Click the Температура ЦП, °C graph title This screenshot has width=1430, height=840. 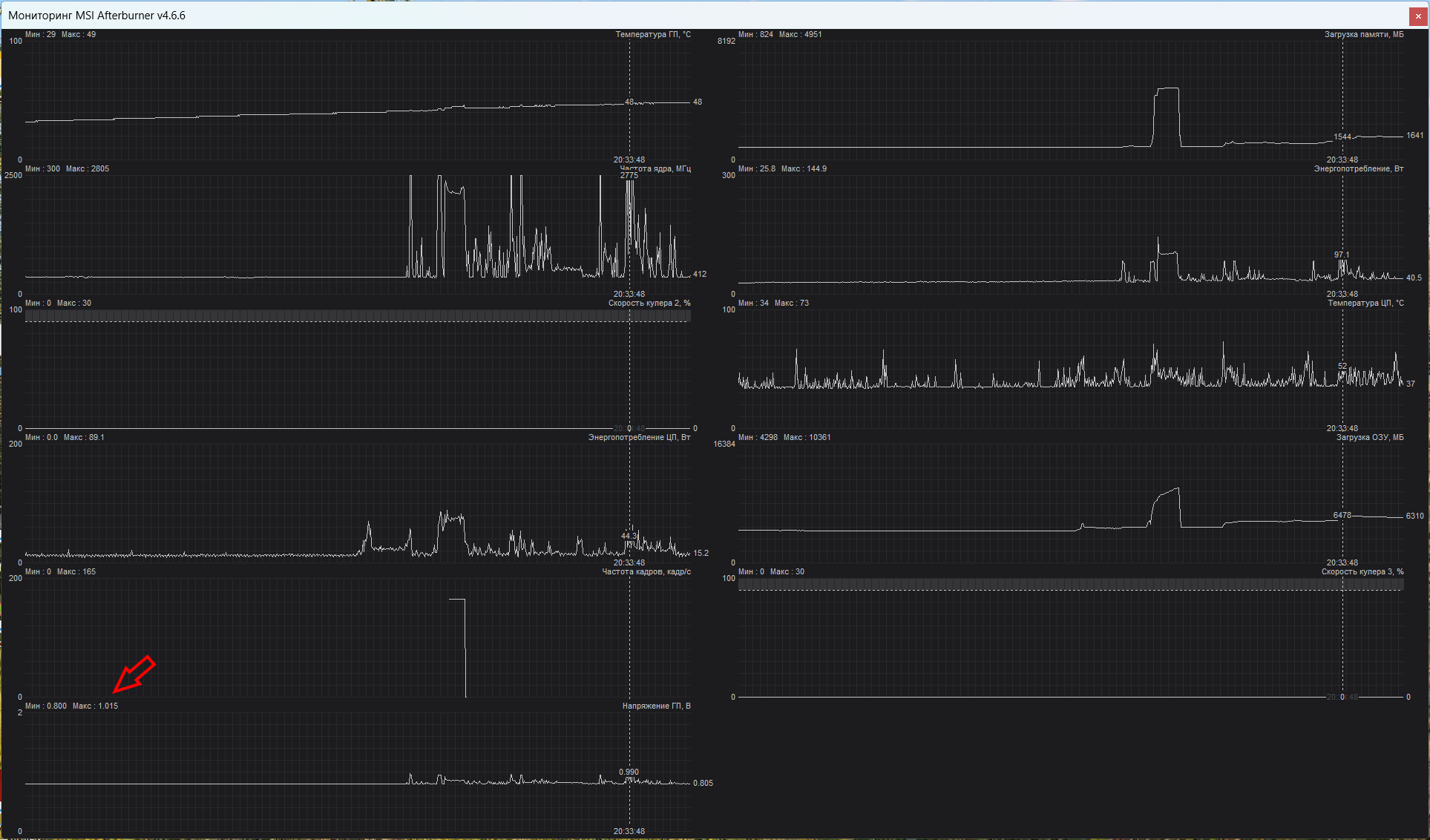point(1365,303)
